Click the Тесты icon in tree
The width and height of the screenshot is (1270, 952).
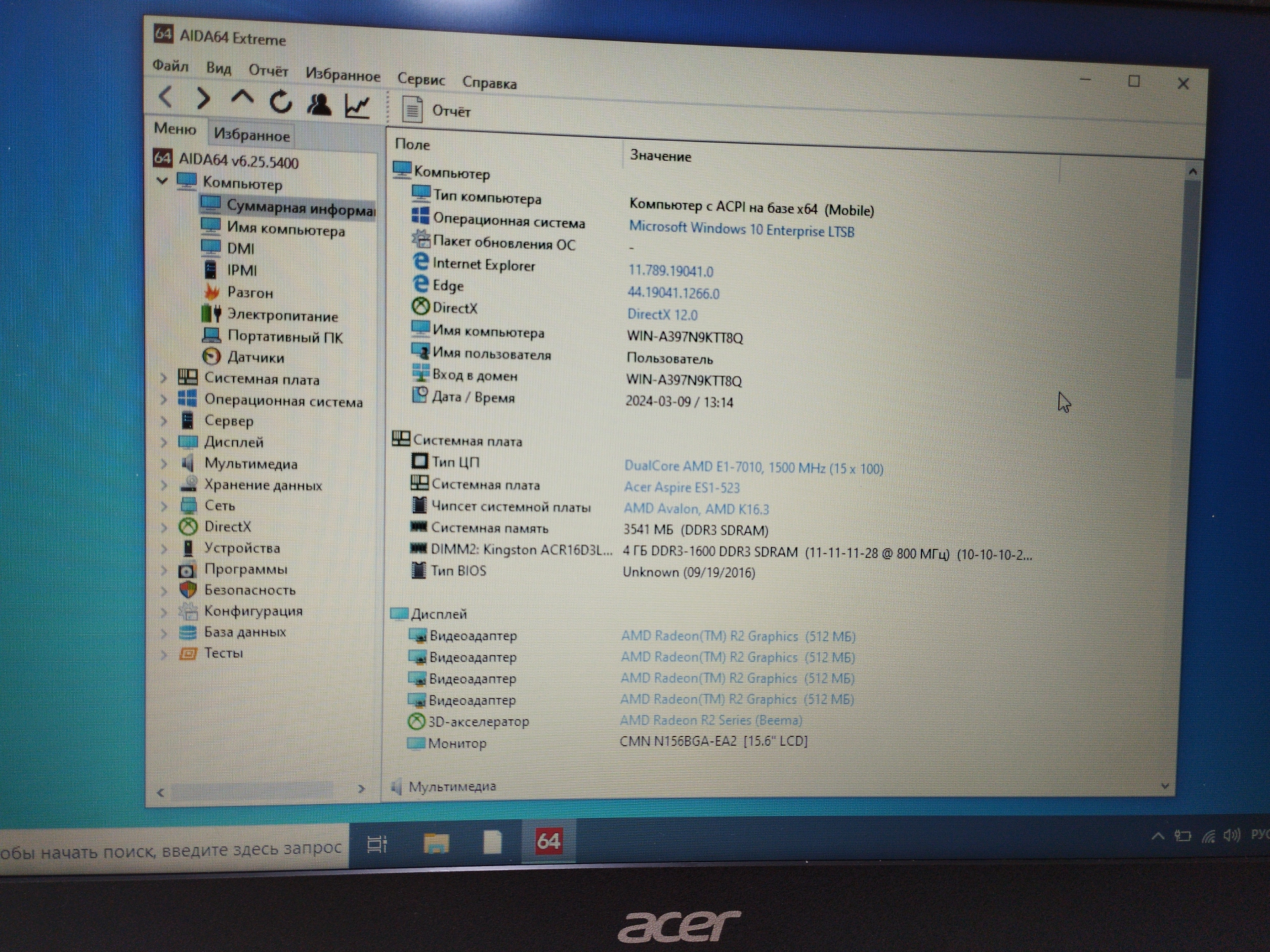[x=188, y=653]
